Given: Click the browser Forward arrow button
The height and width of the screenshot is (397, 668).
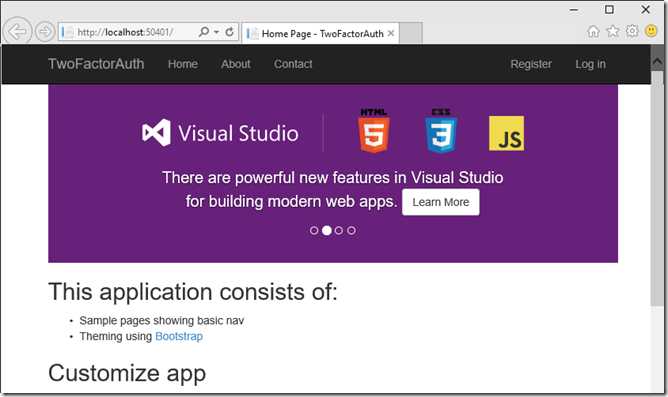Looking at the screenshot, I should point(45,32).
